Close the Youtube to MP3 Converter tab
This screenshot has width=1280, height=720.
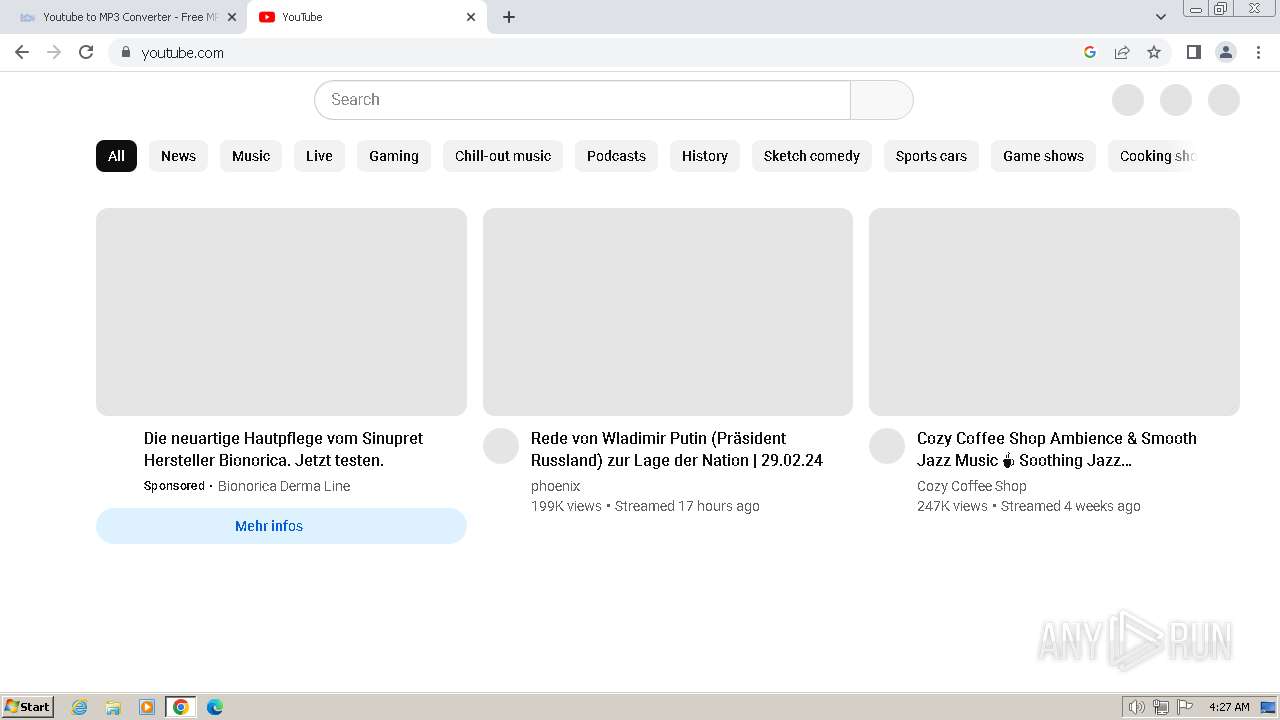(232, 17)
